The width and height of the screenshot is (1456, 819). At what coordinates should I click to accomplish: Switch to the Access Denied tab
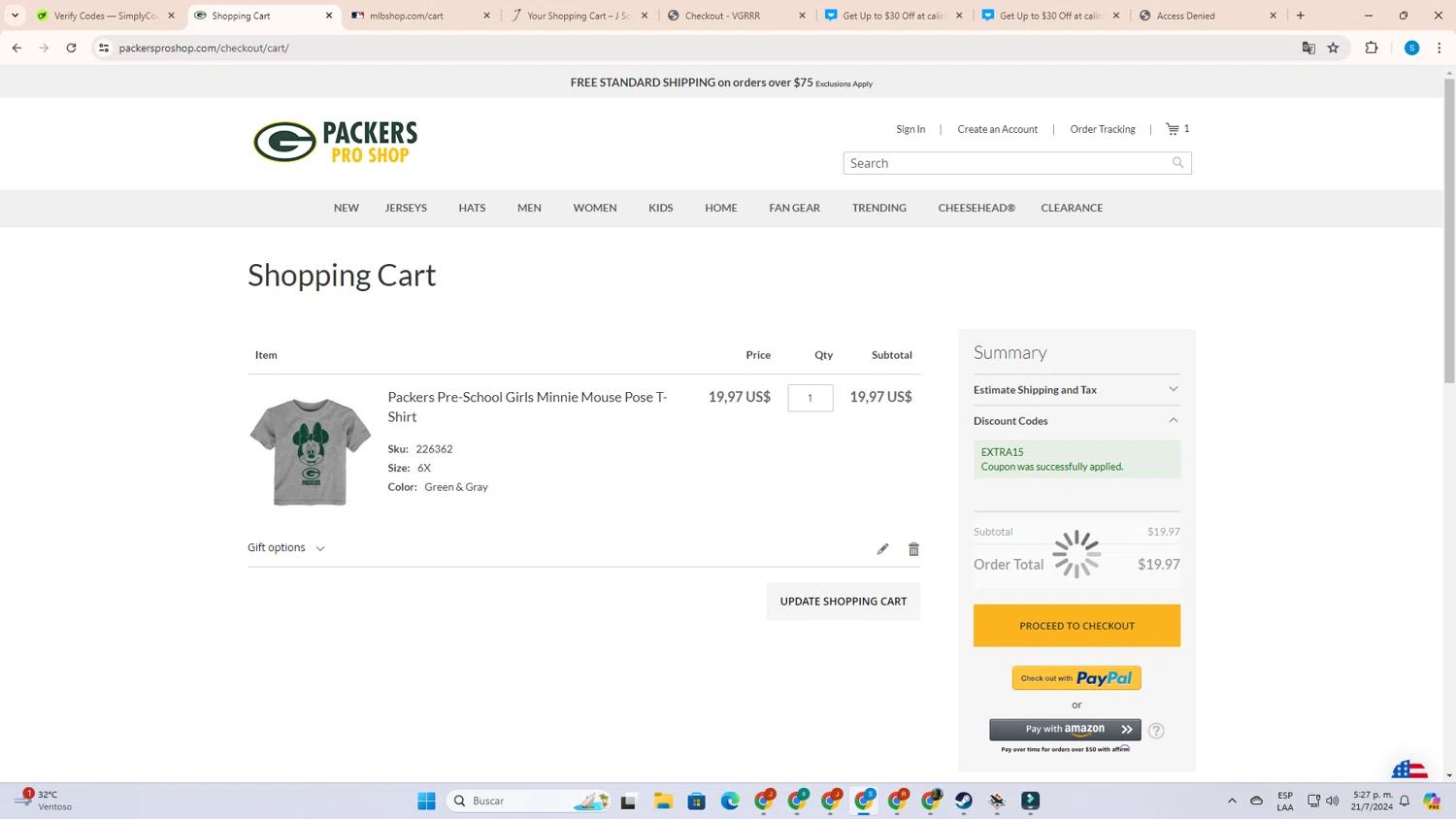click(1208, 16)
